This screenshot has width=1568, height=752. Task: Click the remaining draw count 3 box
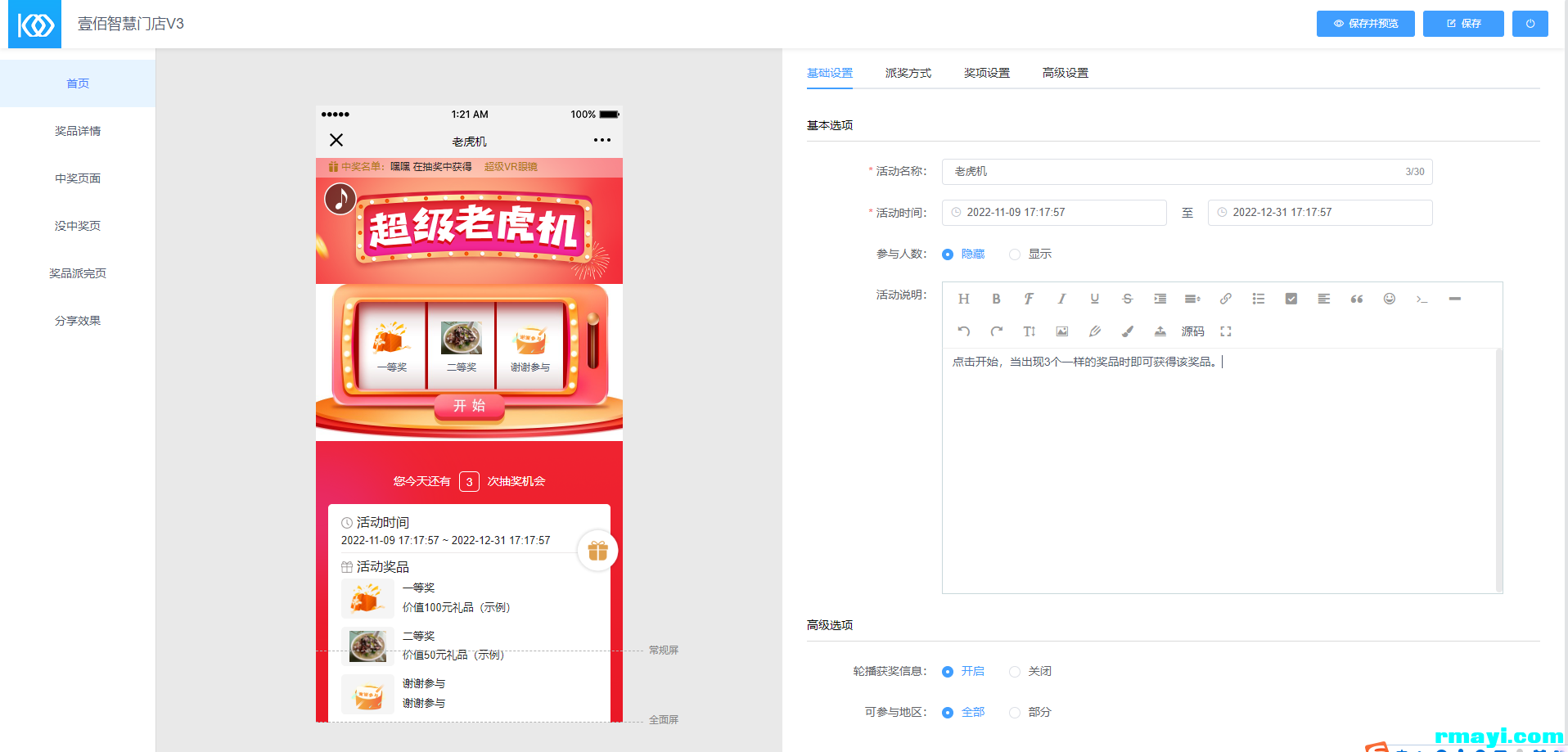469,482
